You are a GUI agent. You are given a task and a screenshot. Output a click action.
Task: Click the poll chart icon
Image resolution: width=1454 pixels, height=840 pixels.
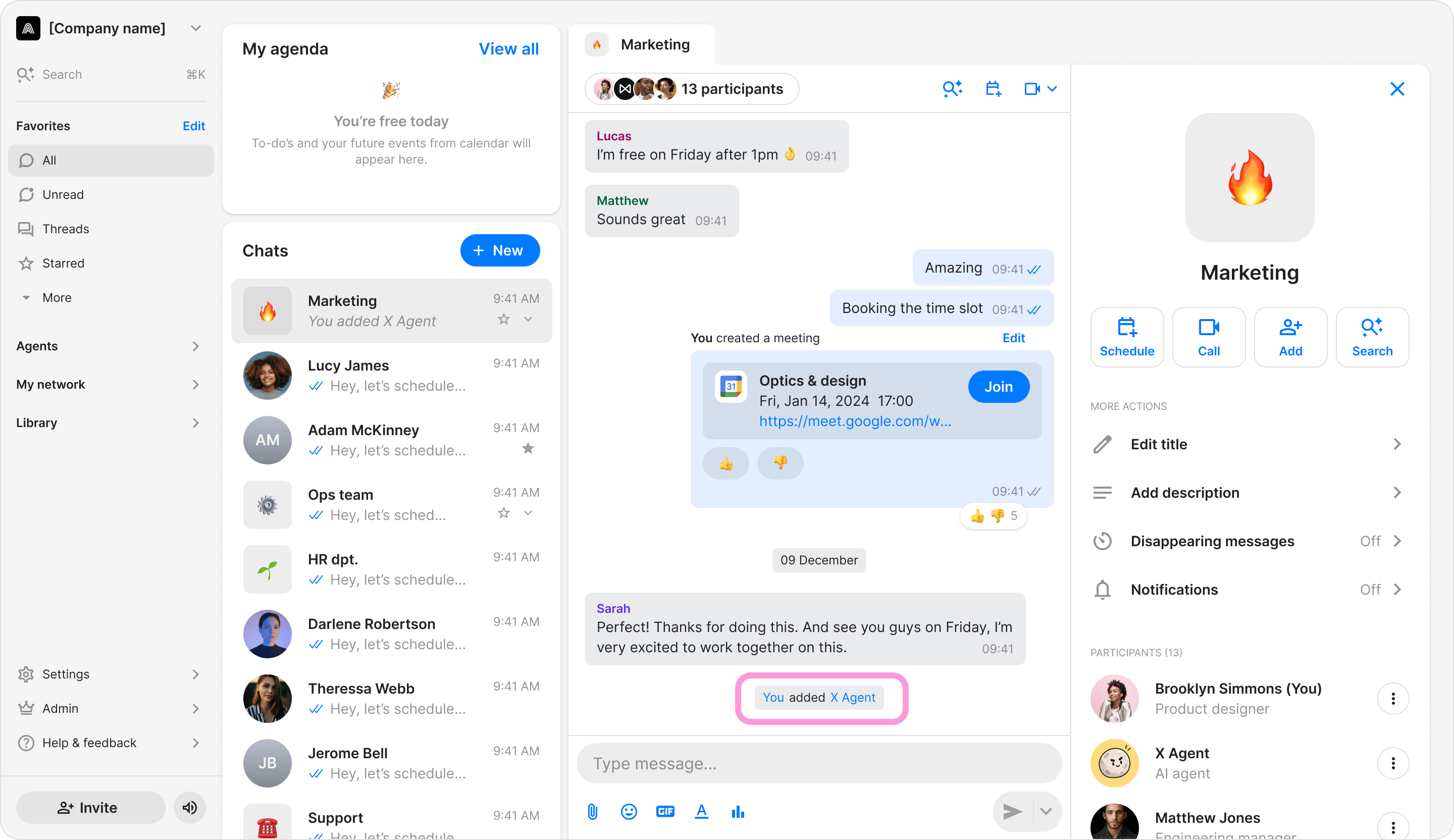[738, 812]
